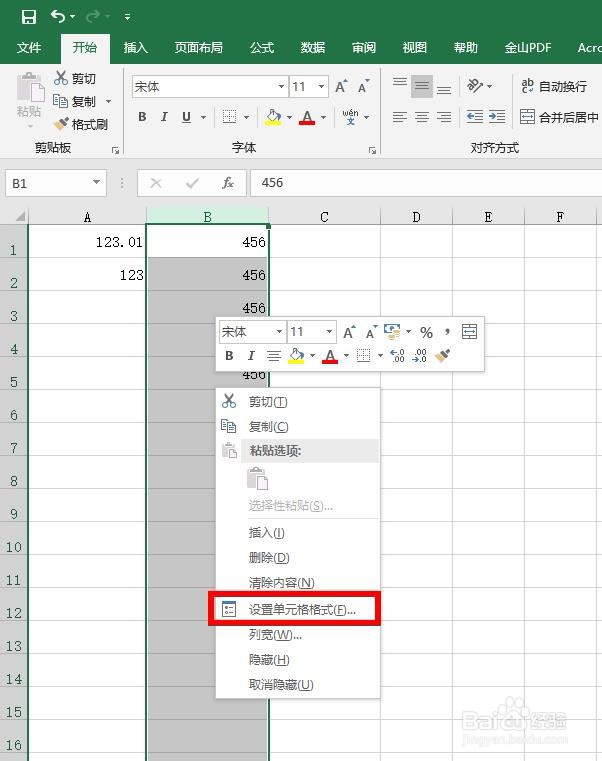Save the workbook using the floppy icon
This screenshot has height=761, width=602.
29,17
